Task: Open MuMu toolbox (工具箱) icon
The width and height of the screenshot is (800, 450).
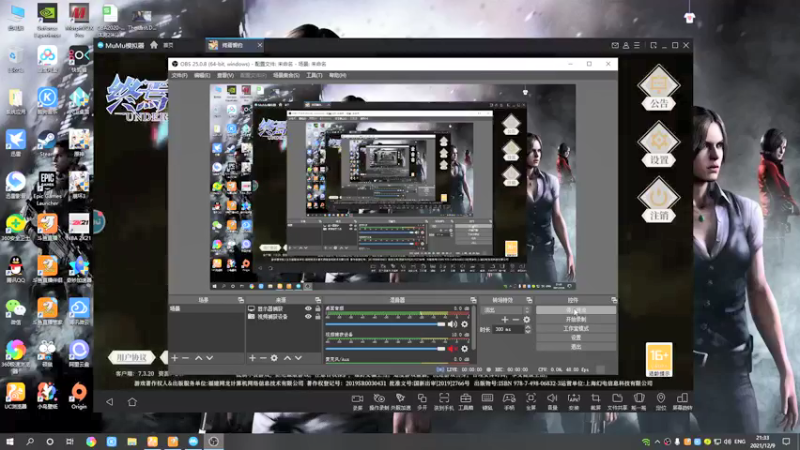Action: [x=465, y=402]
